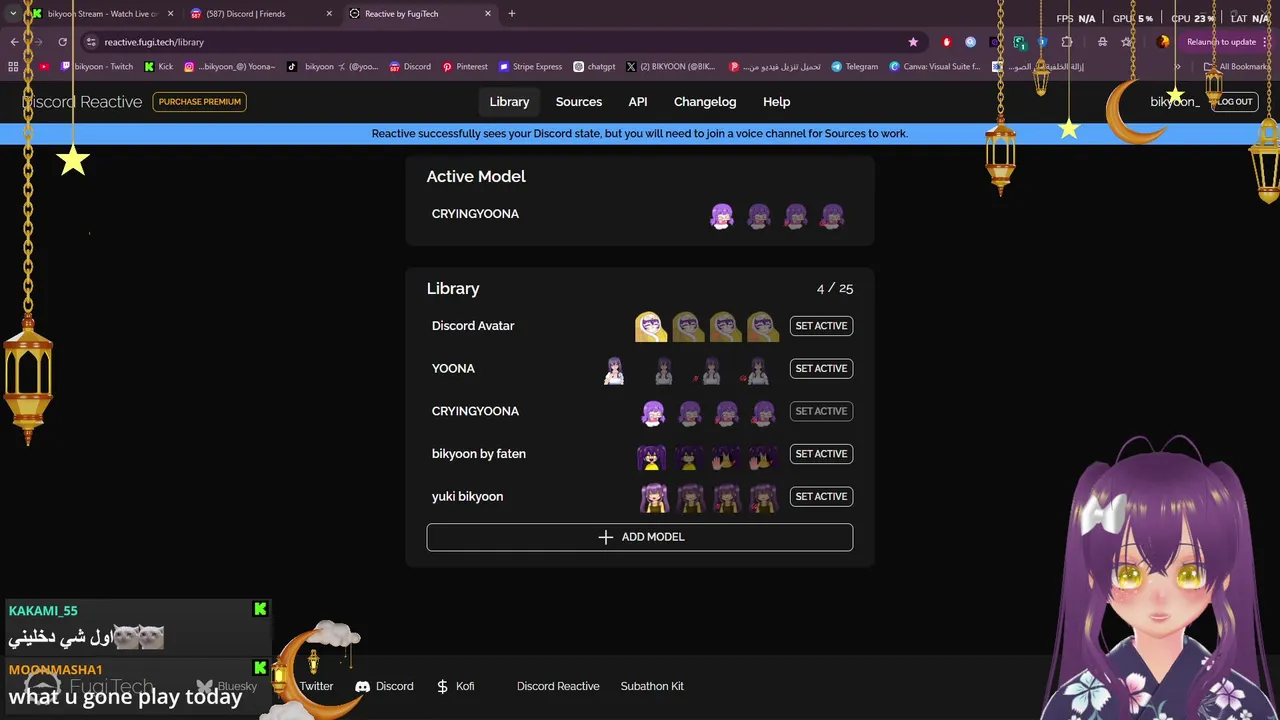Set YOONA model active
The height and width of the screenshot is (720, 1280).
click(821, 369)
